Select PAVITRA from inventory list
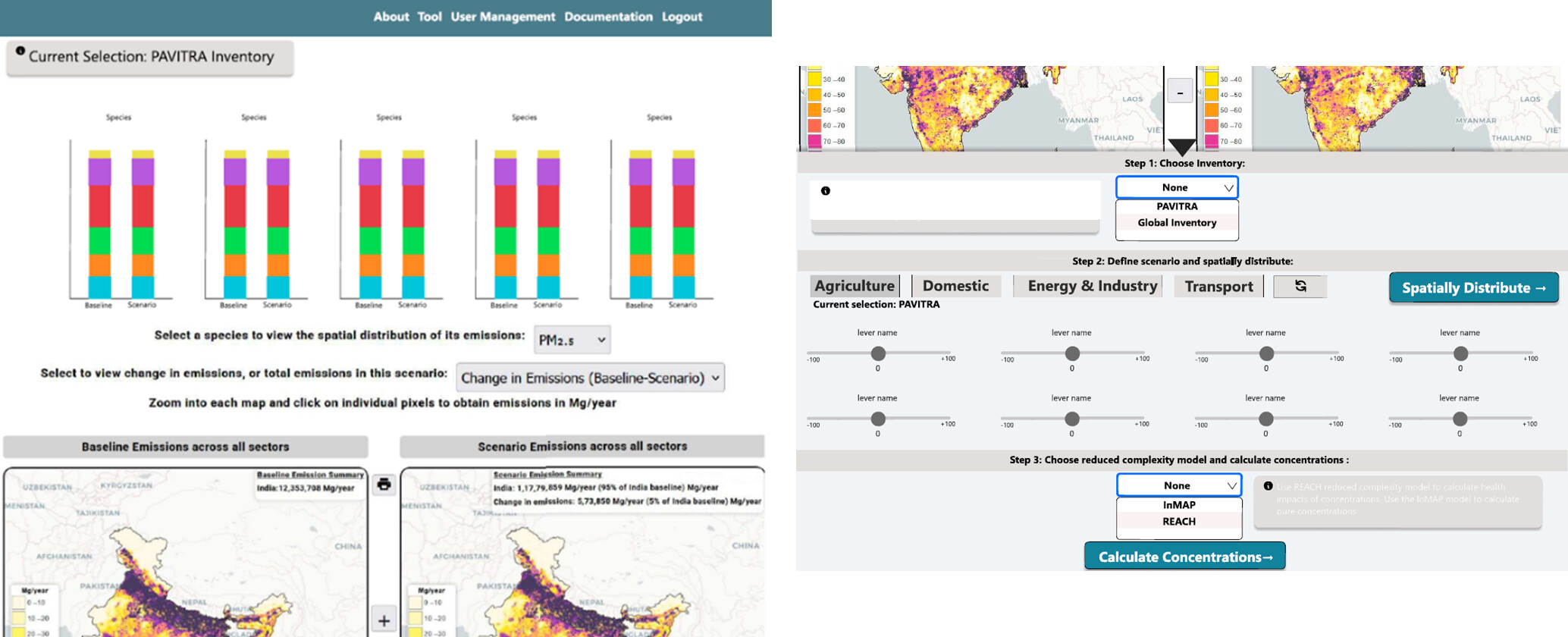1568x637 pixels. [x=1177, y=206]
